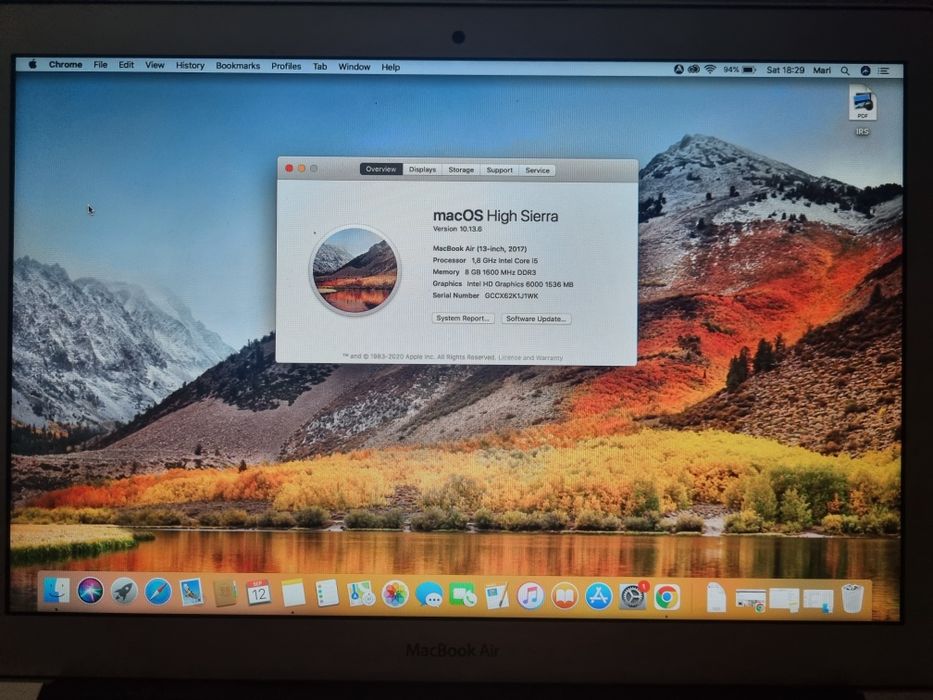
Task: Switch to the Support tab
Action: click(x=499, y=170)
